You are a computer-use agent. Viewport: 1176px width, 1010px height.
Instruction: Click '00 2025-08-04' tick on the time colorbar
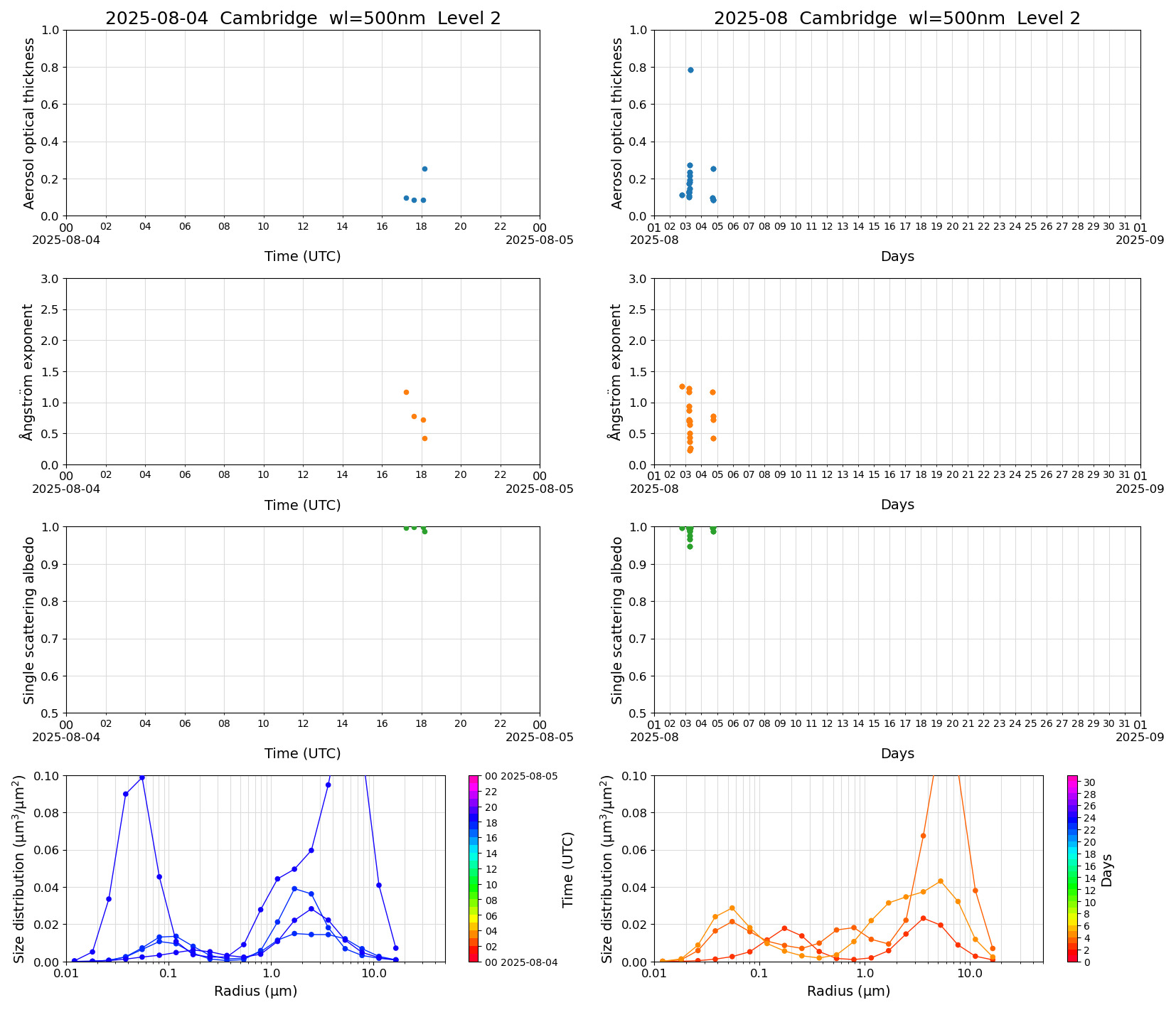click(521, 962)
